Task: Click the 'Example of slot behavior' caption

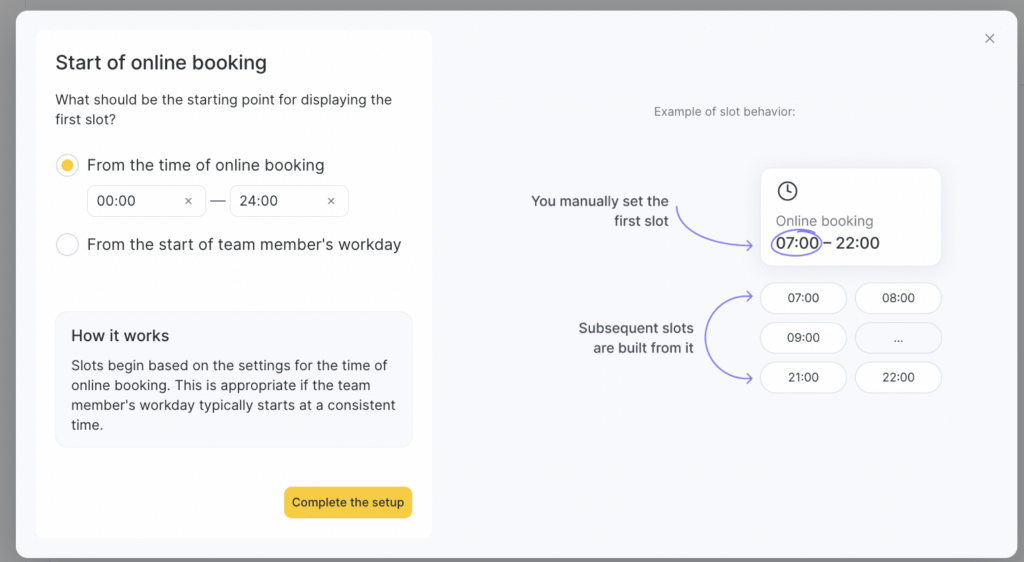Action: click(x=724, y=112)
